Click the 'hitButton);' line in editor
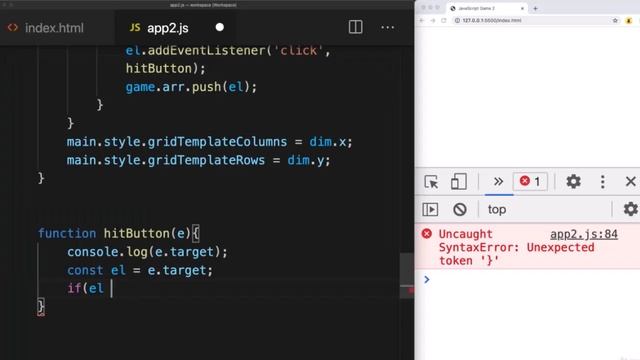Viewport: 640px width, 360px height. pos(165,69)
